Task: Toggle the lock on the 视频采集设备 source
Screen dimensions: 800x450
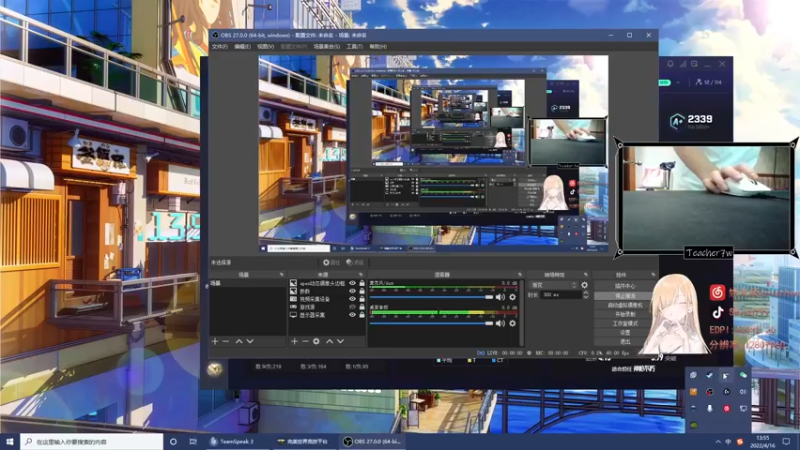Action: 362,299
